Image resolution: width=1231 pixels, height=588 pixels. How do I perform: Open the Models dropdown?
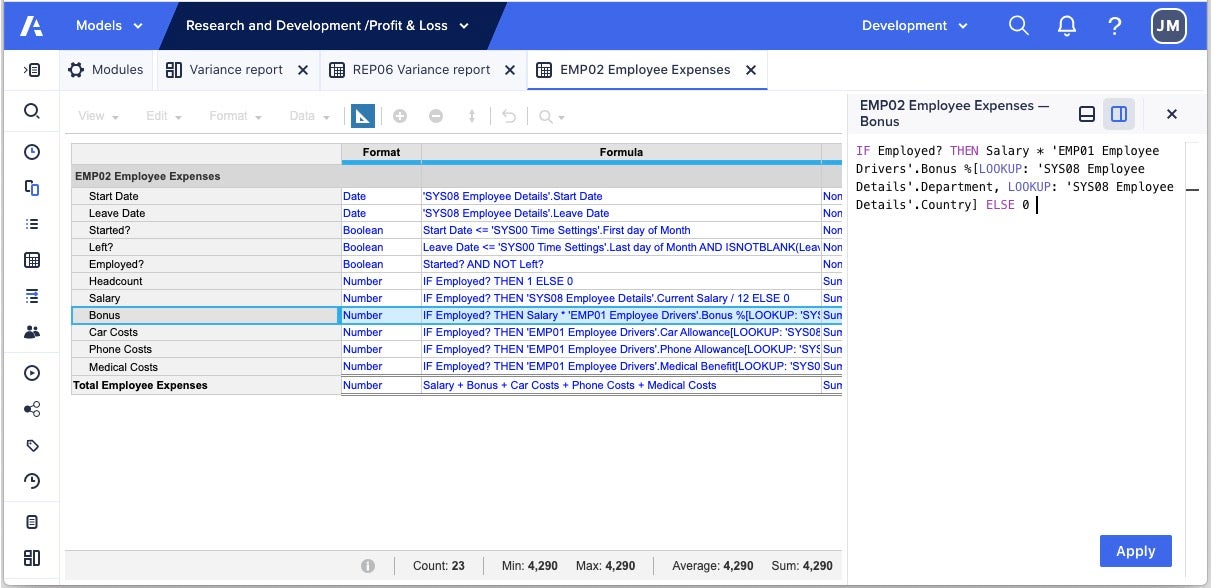click(x=109, y=26)
